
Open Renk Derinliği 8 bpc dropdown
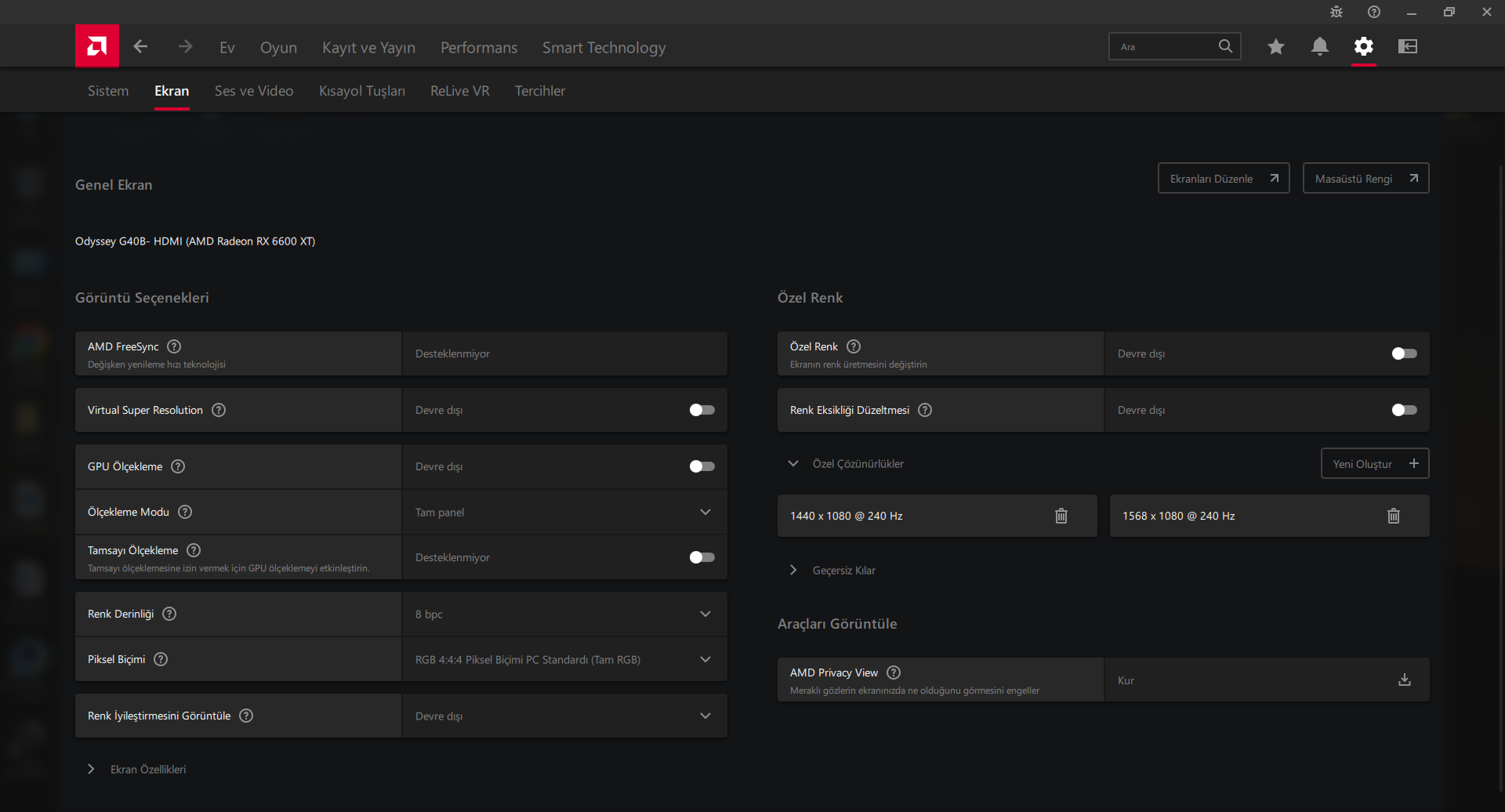click(564, 614)
